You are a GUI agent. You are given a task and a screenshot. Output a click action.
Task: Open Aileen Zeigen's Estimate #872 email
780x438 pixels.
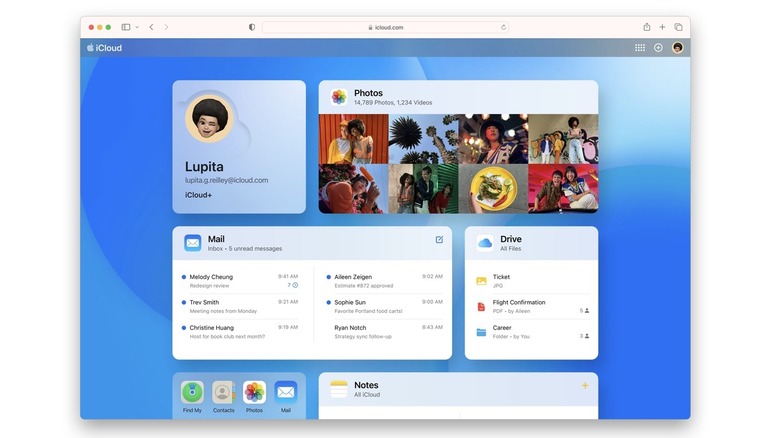pos(385,281)
